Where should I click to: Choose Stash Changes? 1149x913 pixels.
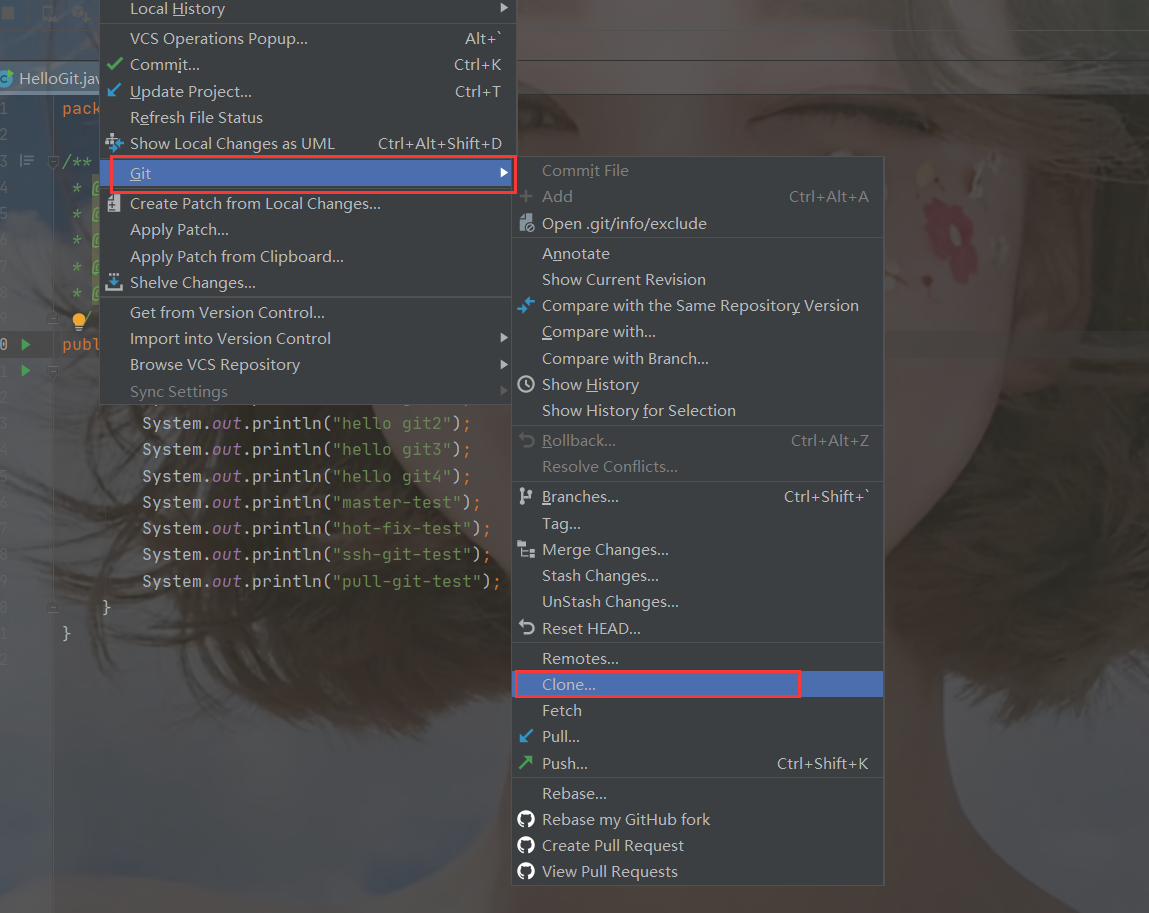point(698,575)
